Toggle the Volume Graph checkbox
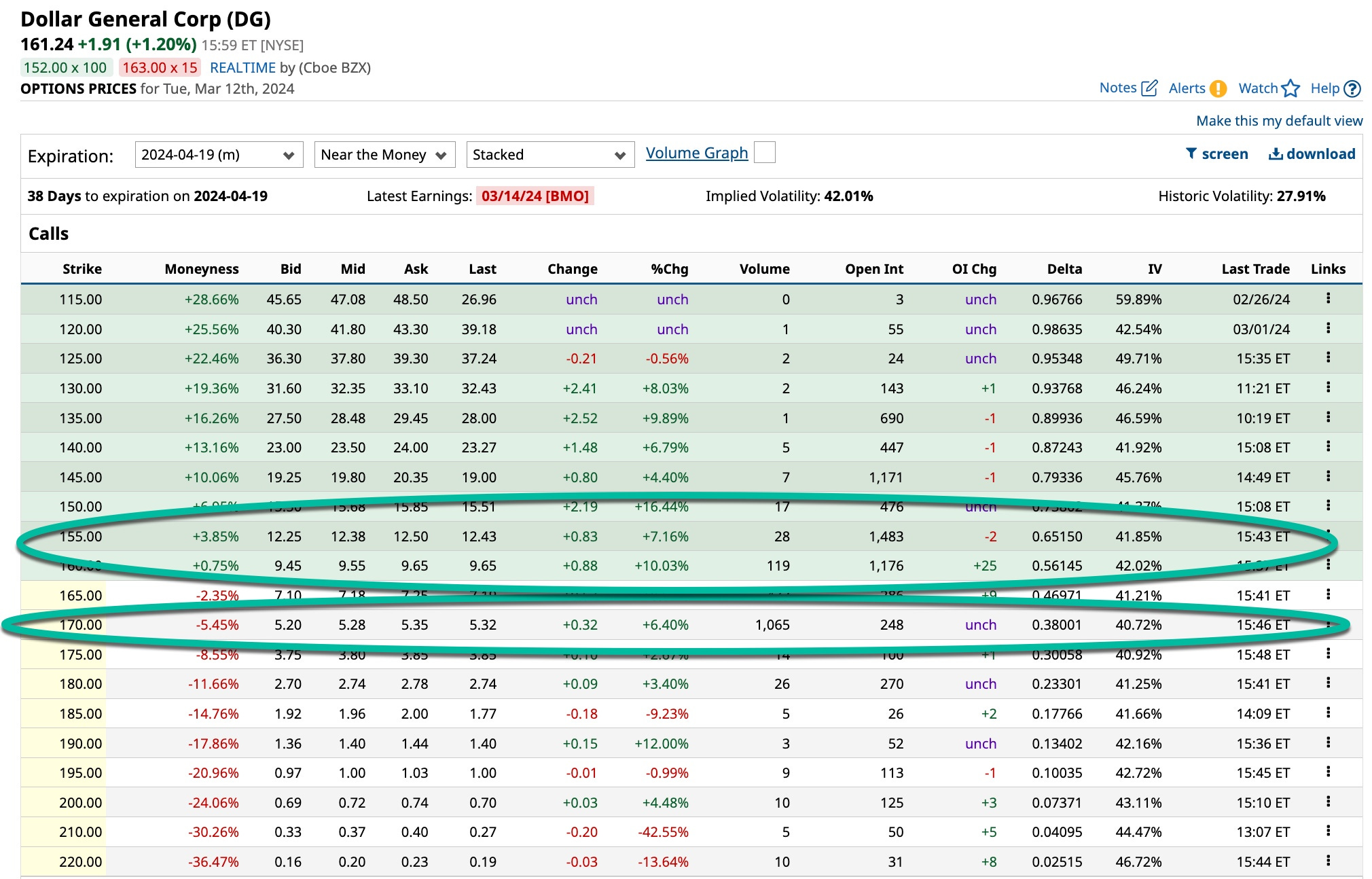Viewport: 1372px width, 879px height. click(765, 152)
